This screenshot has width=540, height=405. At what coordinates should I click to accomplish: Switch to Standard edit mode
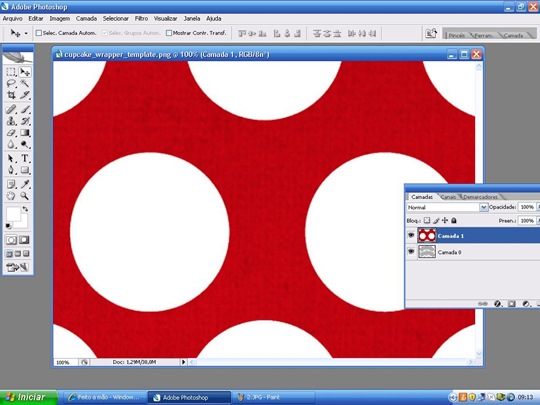pyautogui.click(x=11, y=240)
